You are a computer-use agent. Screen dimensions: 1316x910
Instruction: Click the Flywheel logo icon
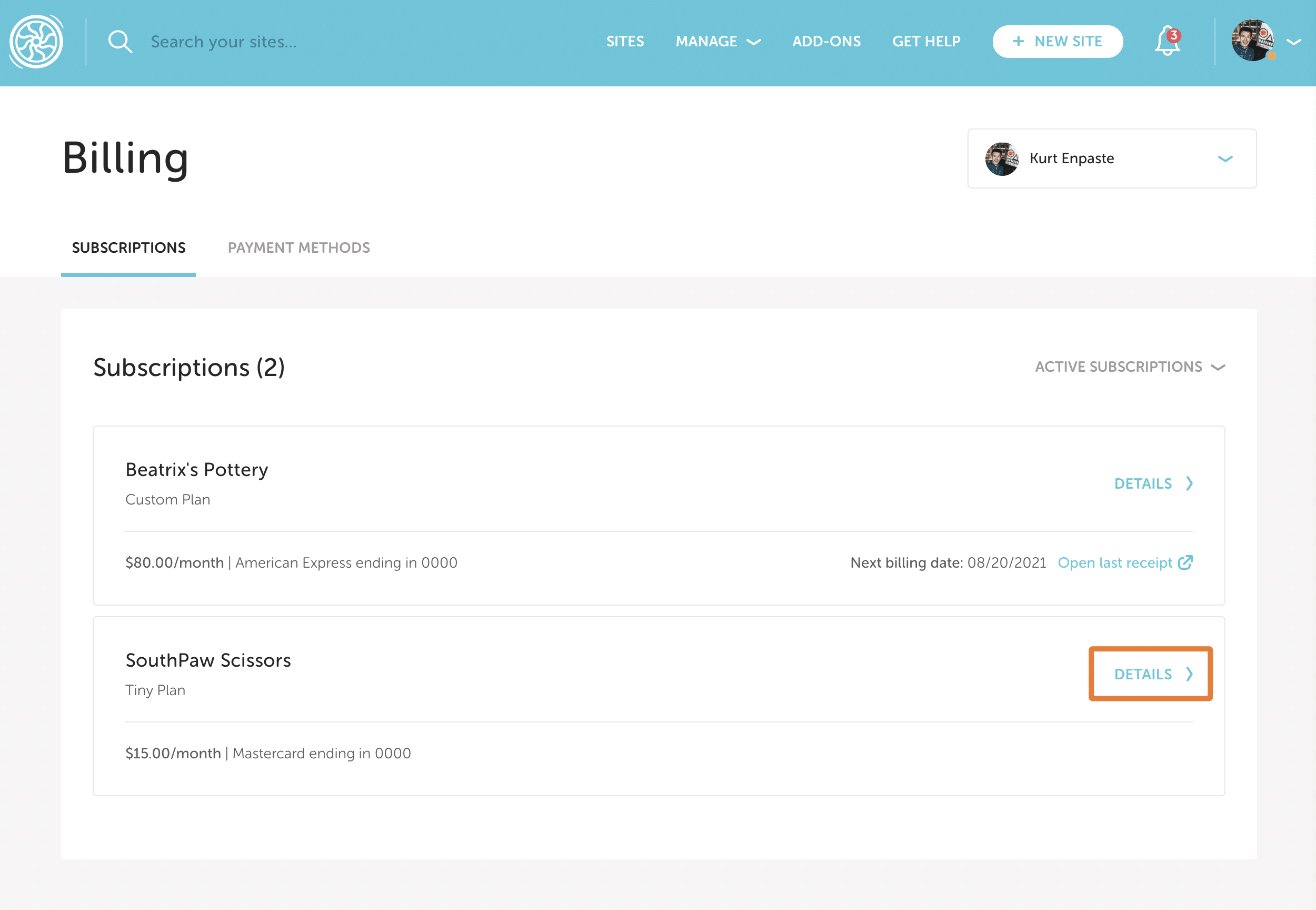(x=36, y=42)
